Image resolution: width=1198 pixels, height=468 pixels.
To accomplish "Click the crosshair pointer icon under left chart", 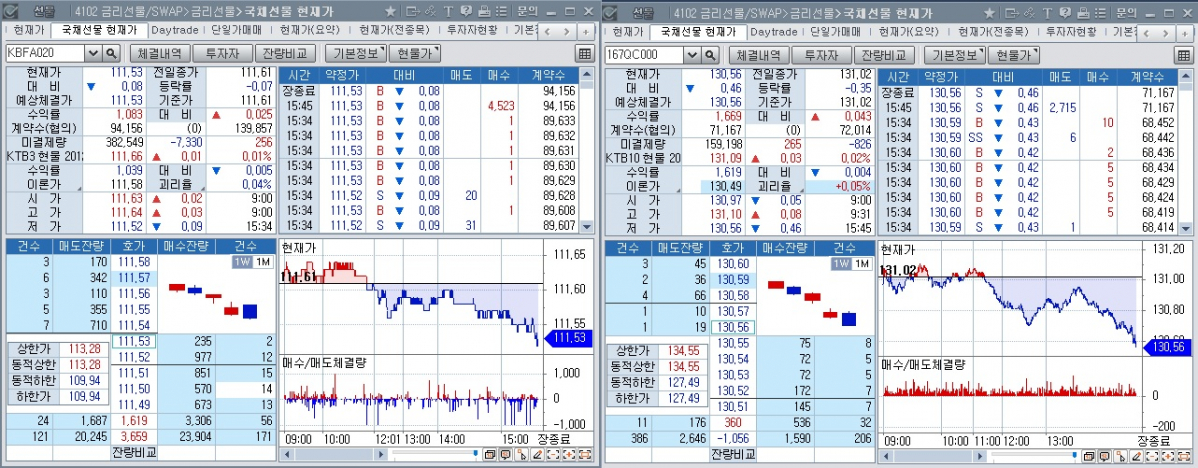I will point(522,454).
